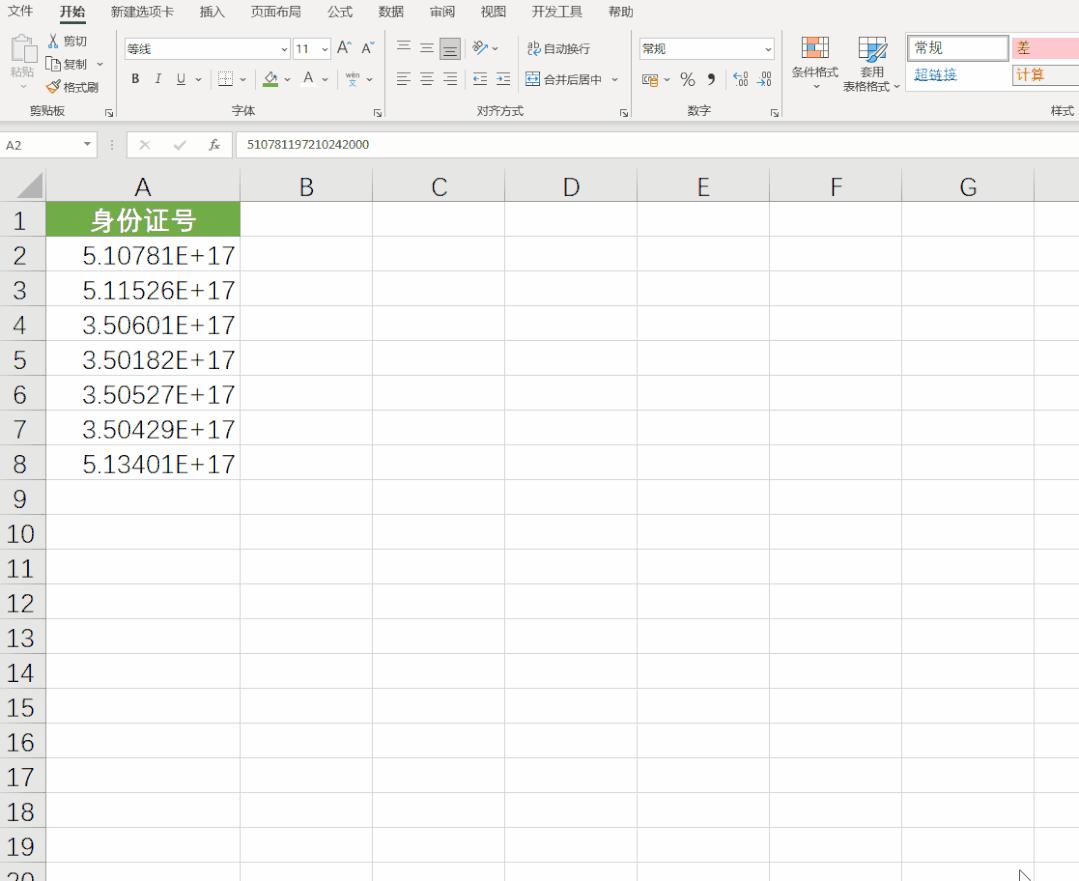Viewport: 1079px width, 881px height.
Task: Click increase decimal icon
Action: point(740,80)
